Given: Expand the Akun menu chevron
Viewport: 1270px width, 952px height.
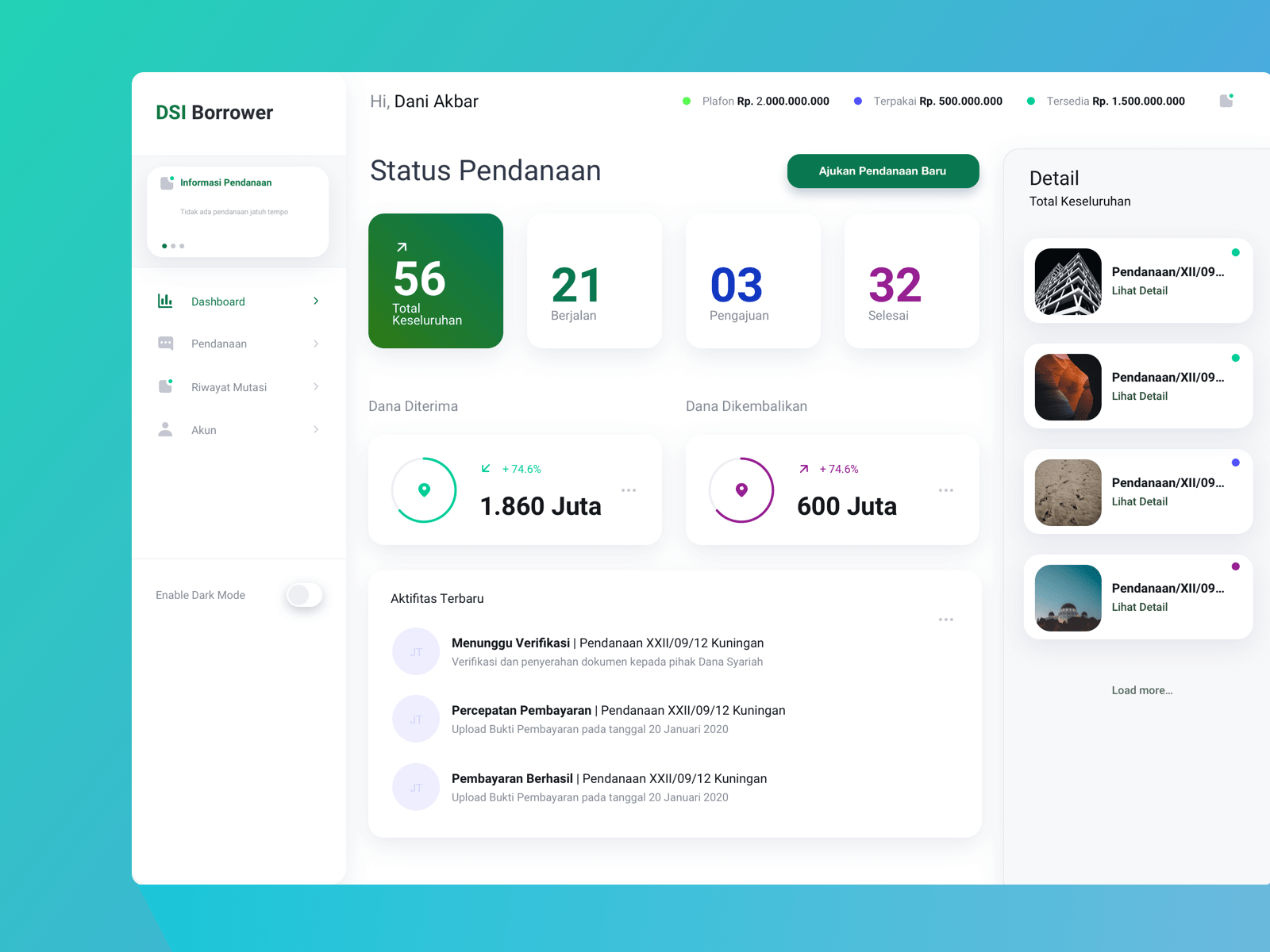Looking at the screenshot, I should (x=317, y=429).
